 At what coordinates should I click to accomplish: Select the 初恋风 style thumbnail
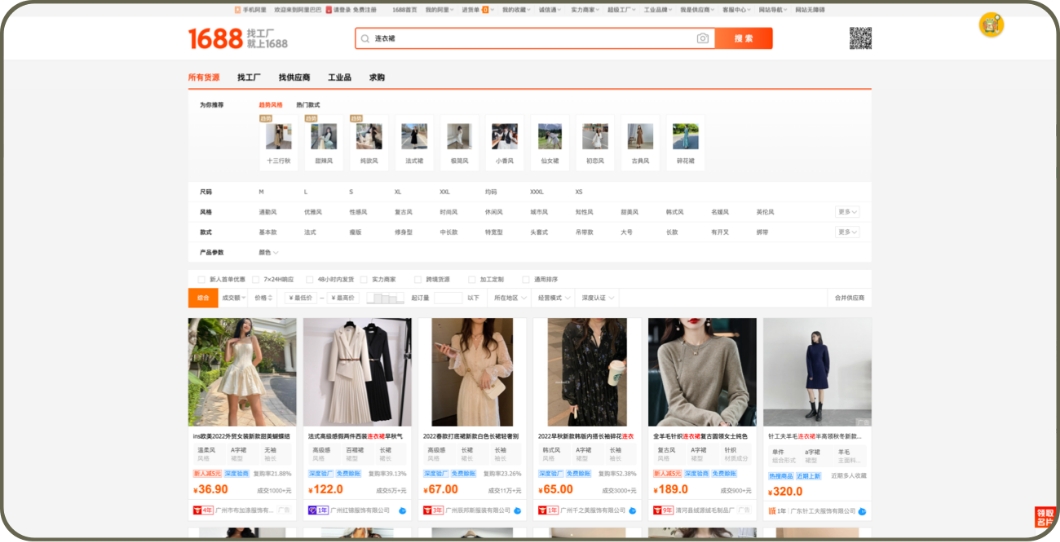pos(596,135)
